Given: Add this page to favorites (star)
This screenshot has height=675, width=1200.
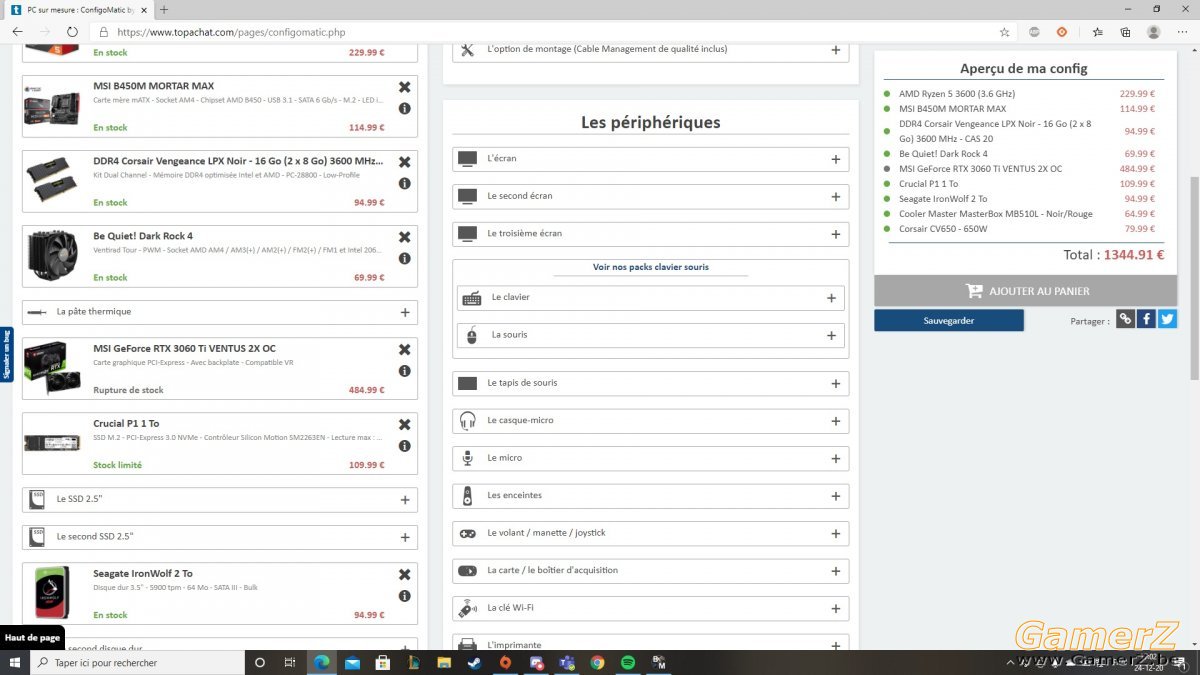Looking at the screenshot, I should (x=1004, y=32).
